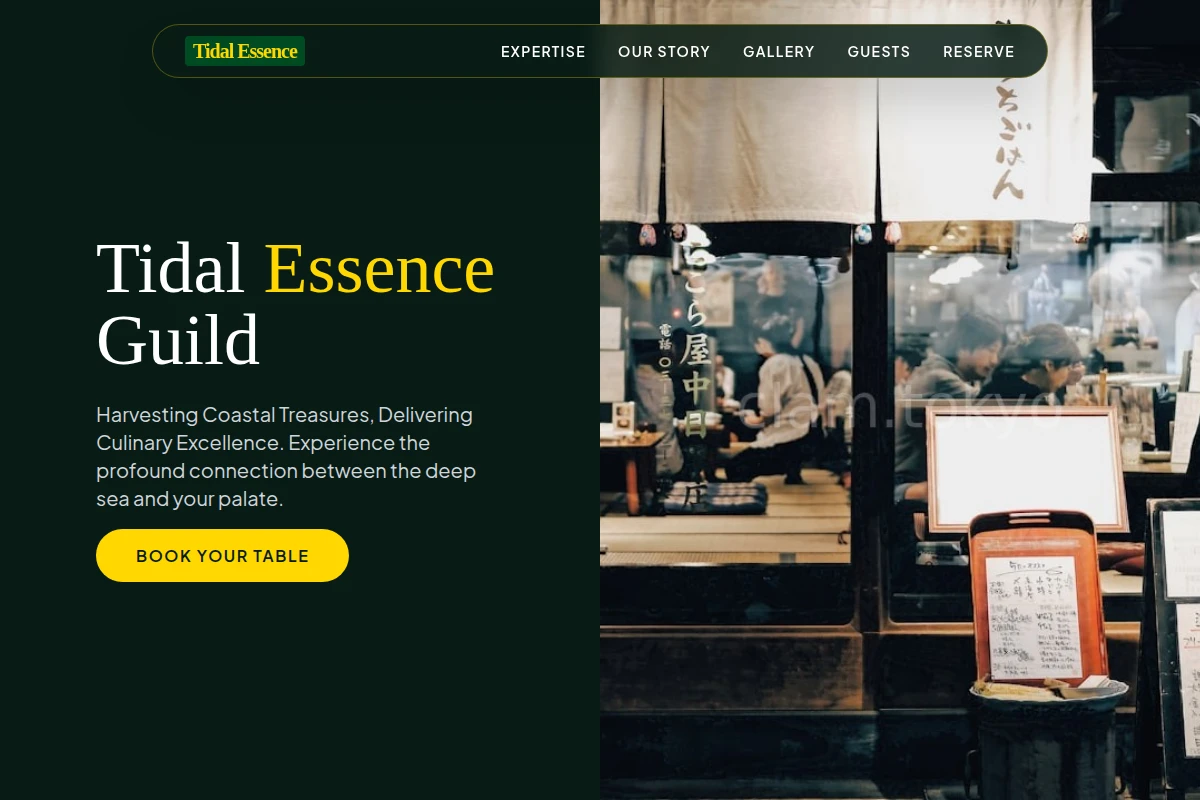The image size is (1200, 800).
Task: Click the Harvesting Coastal Treasures paragraph
Action: pyautogui.click(x=286, y=456)
